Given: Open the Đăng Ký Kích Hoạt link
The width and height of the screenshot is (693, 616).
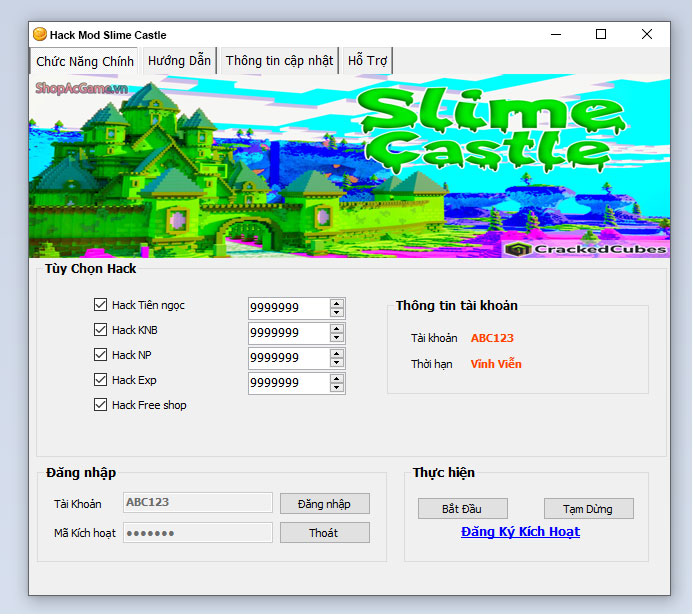Looking at the screenshot, I should (520, 532).
